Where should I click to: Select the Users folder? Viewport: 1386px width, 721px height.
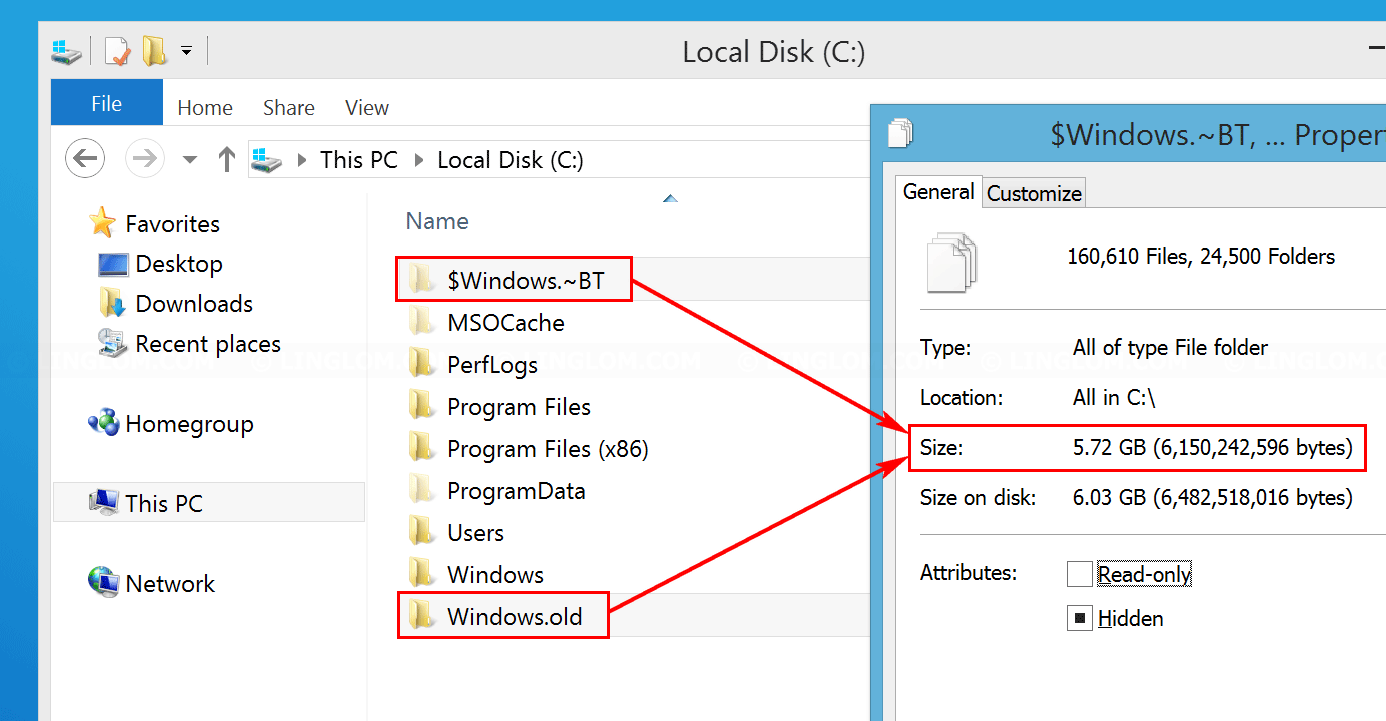tap(475, 533)
